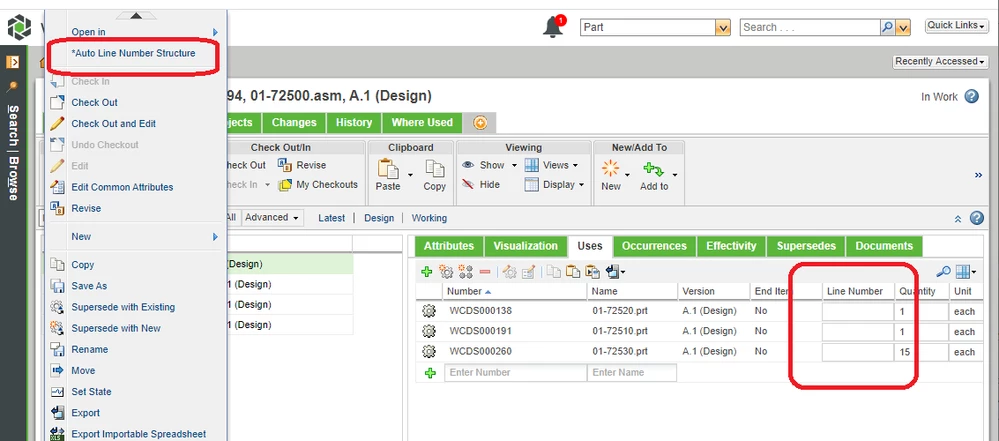Switch to the Where Used tab

[422, 122]
